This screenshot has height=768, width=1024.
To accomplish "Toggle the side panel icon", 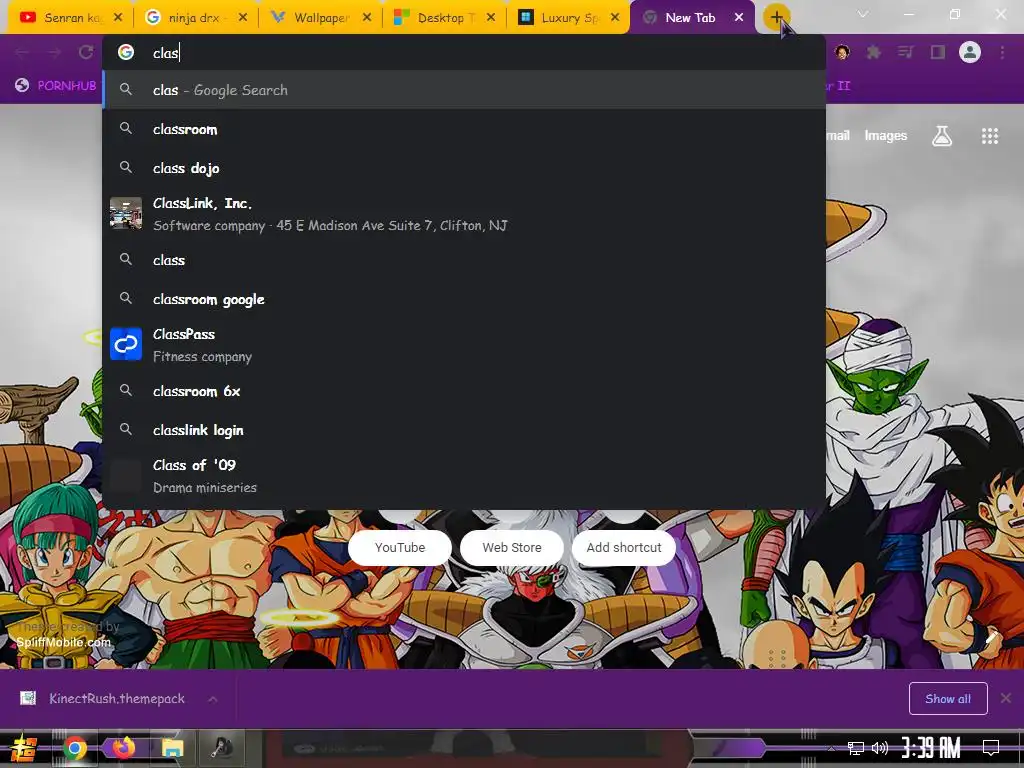I will (938, 52).
